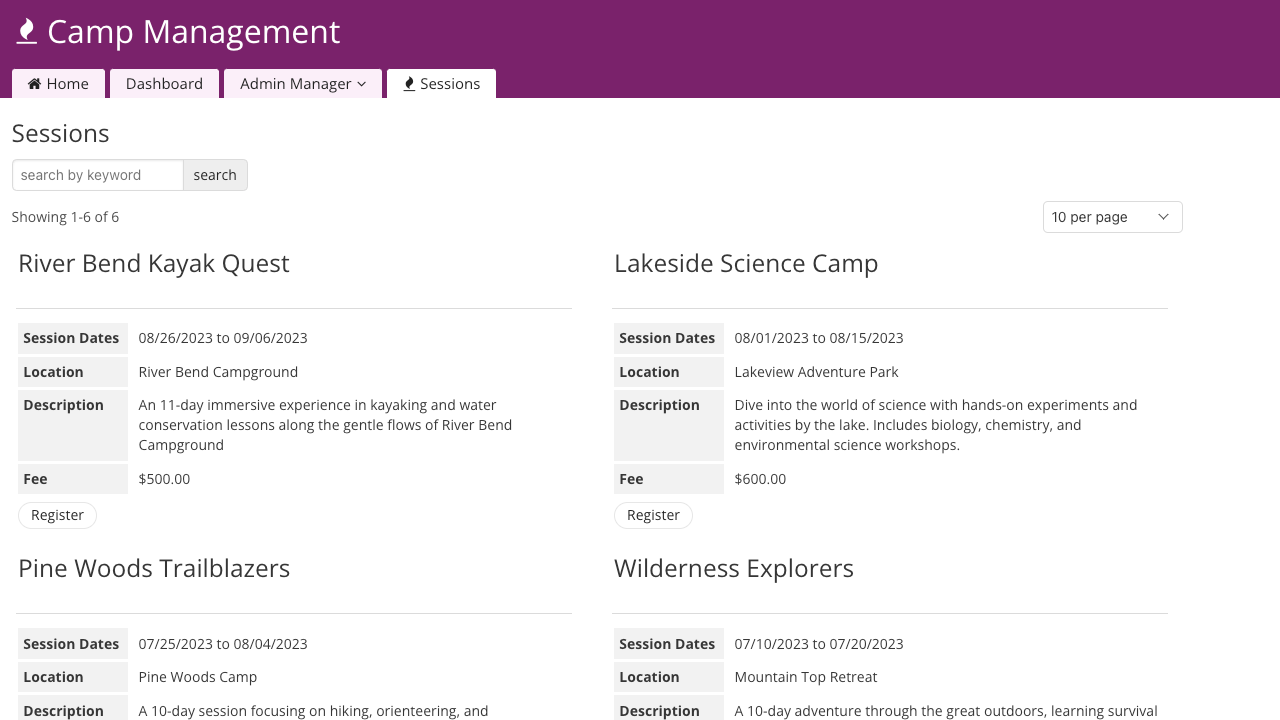This screenshot has height=720, width=1280.
Task: Switch to the Sessions tab label
Action: pos(450,84)
